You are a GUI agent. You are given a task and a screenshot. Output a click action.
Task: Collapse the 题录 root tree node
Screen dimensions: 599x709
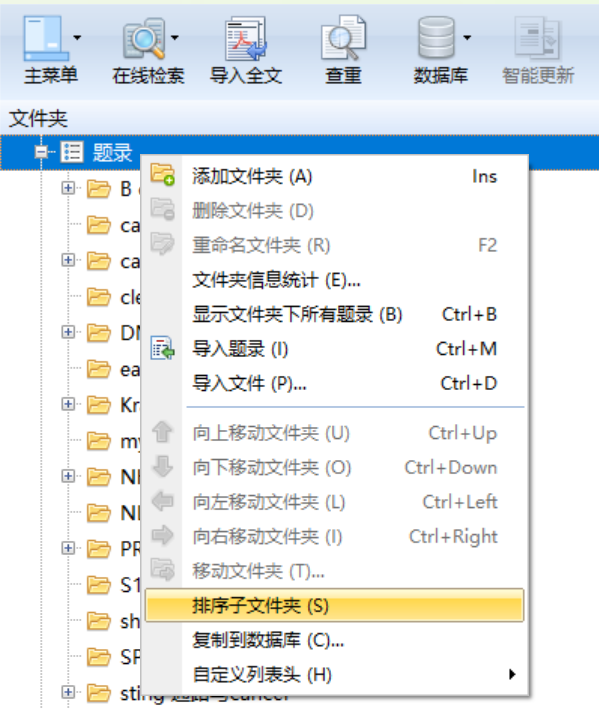[x=41, y=152]
